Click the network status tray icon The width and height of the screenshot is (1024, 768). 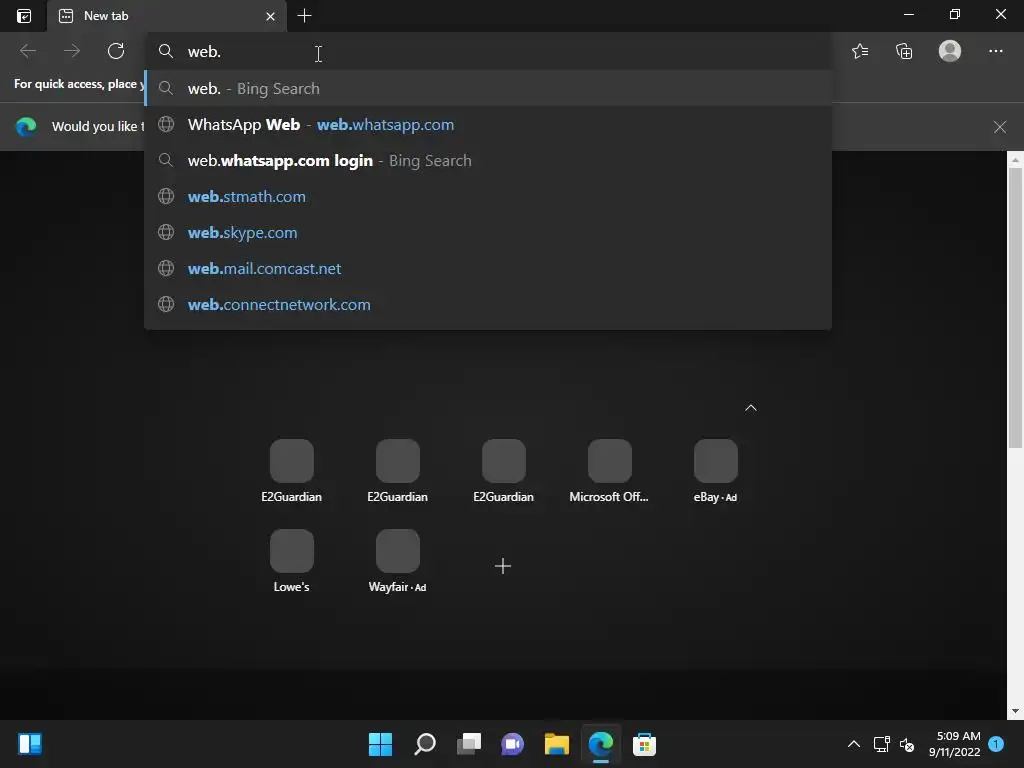tap(882, 744)
